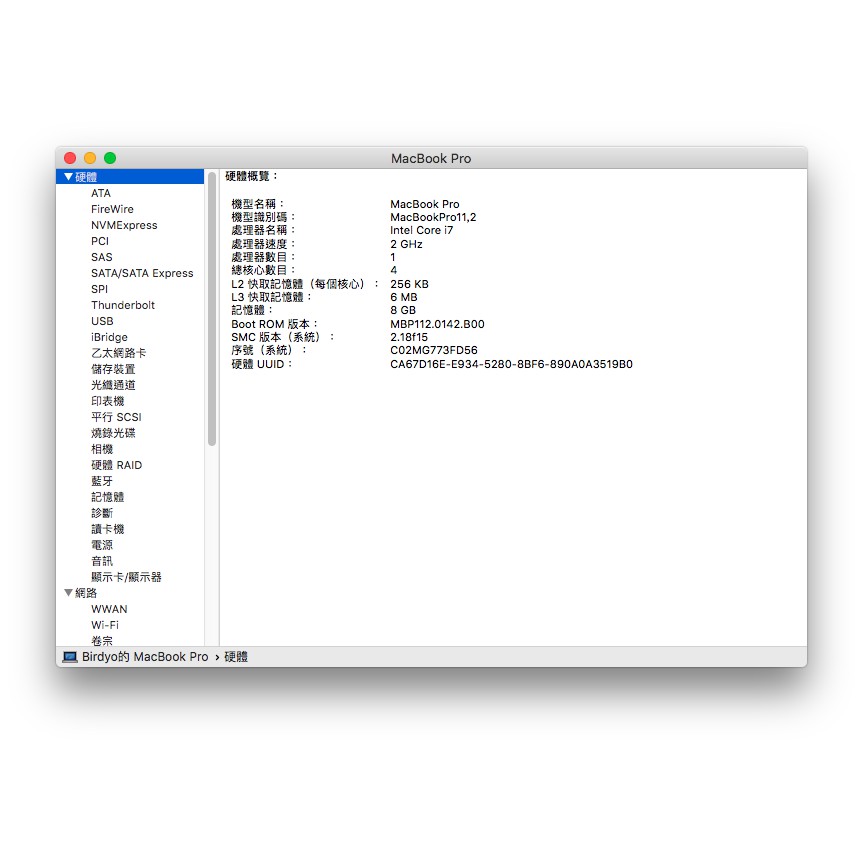Click the laptop icon in path bar
The image size is (863, 863).
(x=70, y=657)
